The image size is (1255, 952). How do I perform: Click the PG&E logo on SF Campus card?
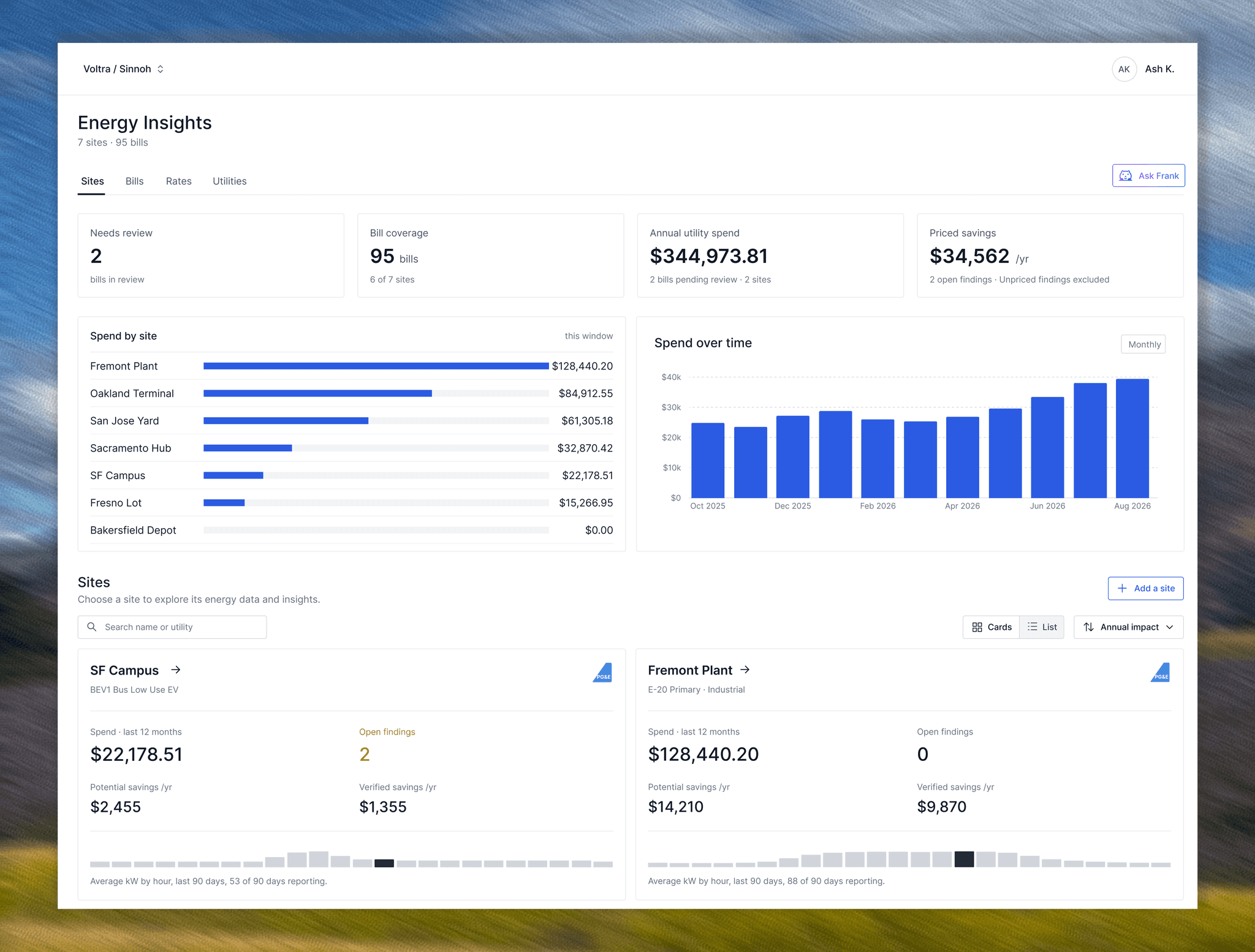tap(603, 673)
